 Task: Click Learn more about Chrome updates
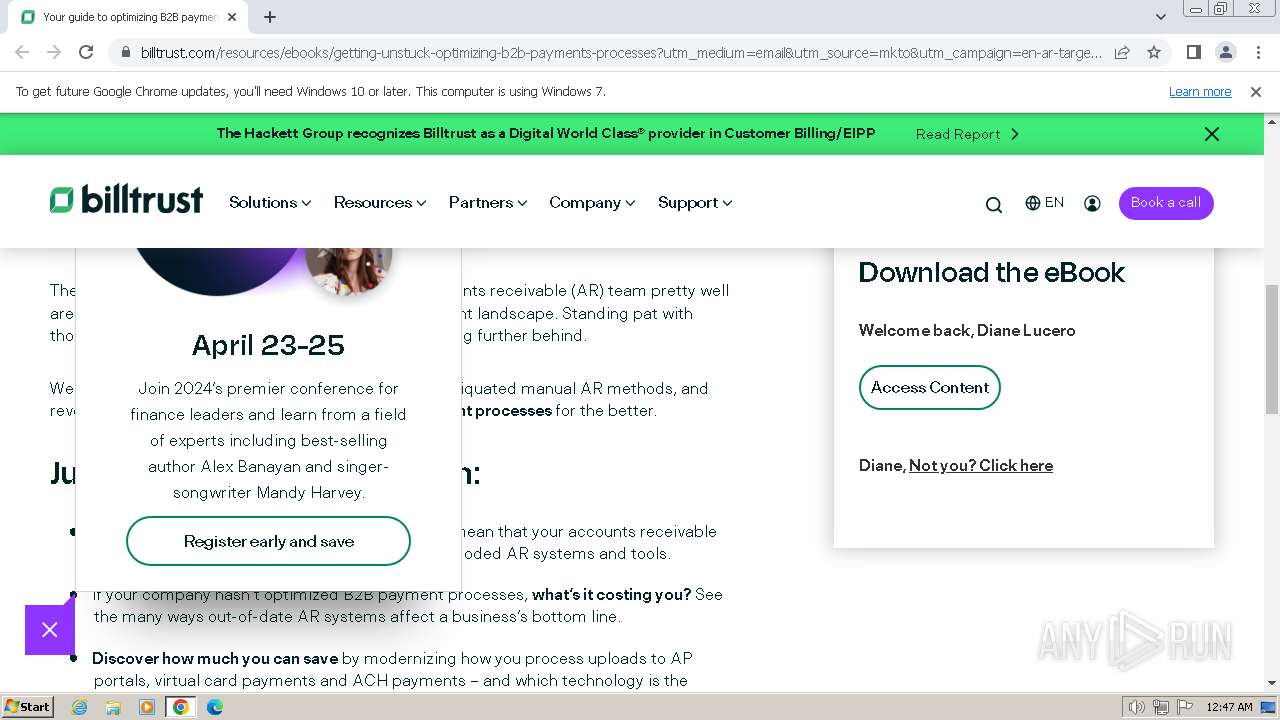1200,92
